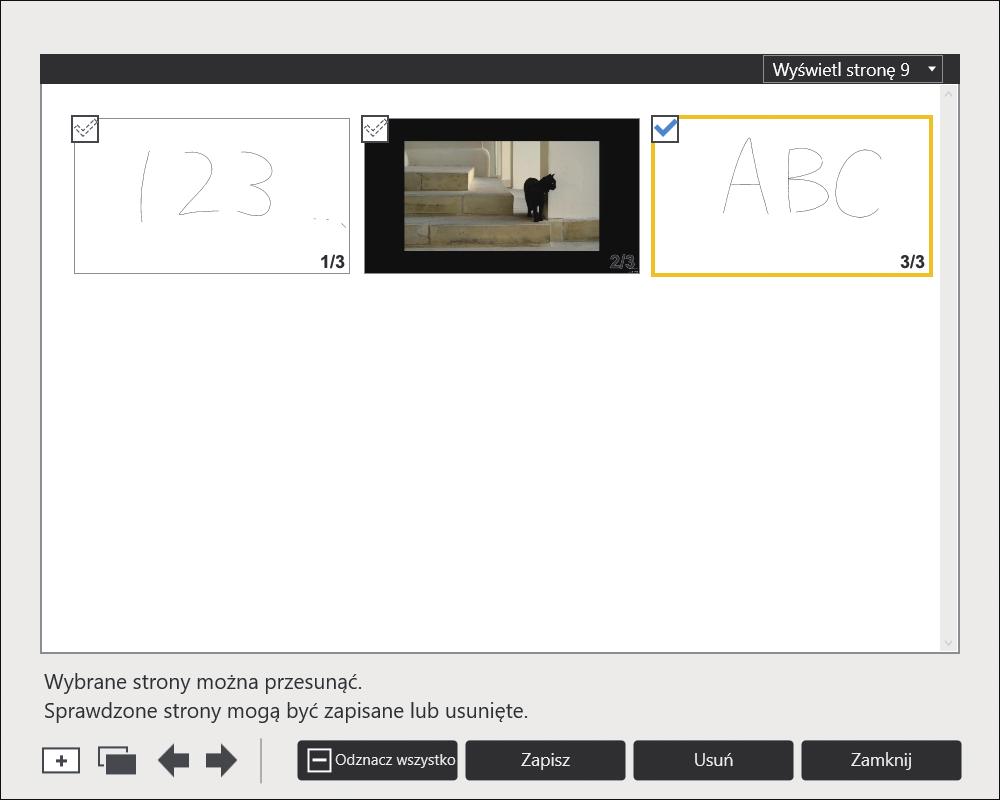Click the 'Odznacz wszystko' button
The image size is (1000, 800).
point(378,760)
